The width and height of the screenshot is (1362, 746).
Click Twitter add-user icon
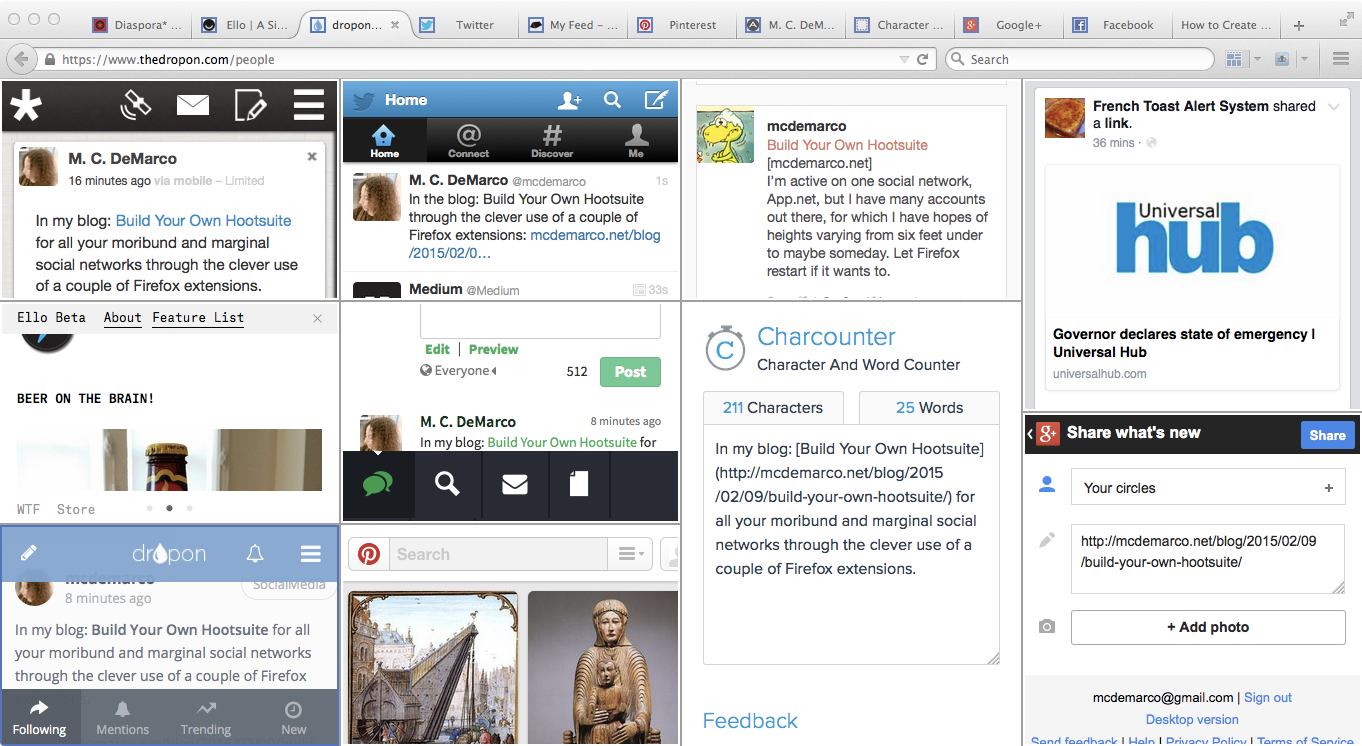coord(570,100)
